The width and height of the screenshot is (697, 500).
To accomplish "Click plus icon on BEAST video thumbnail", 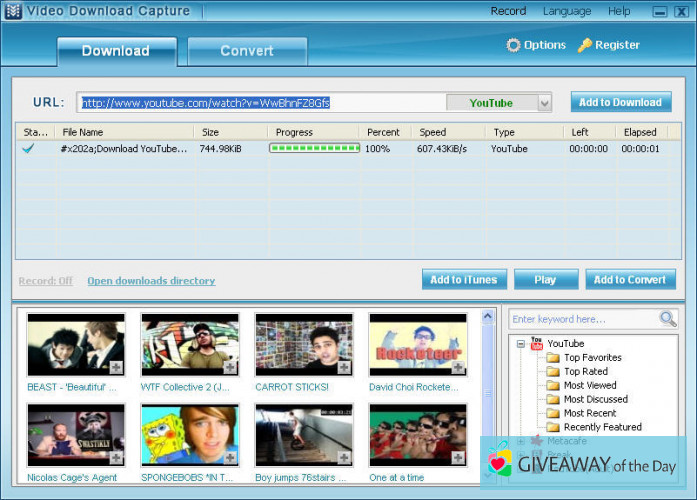I will point(116,369).
